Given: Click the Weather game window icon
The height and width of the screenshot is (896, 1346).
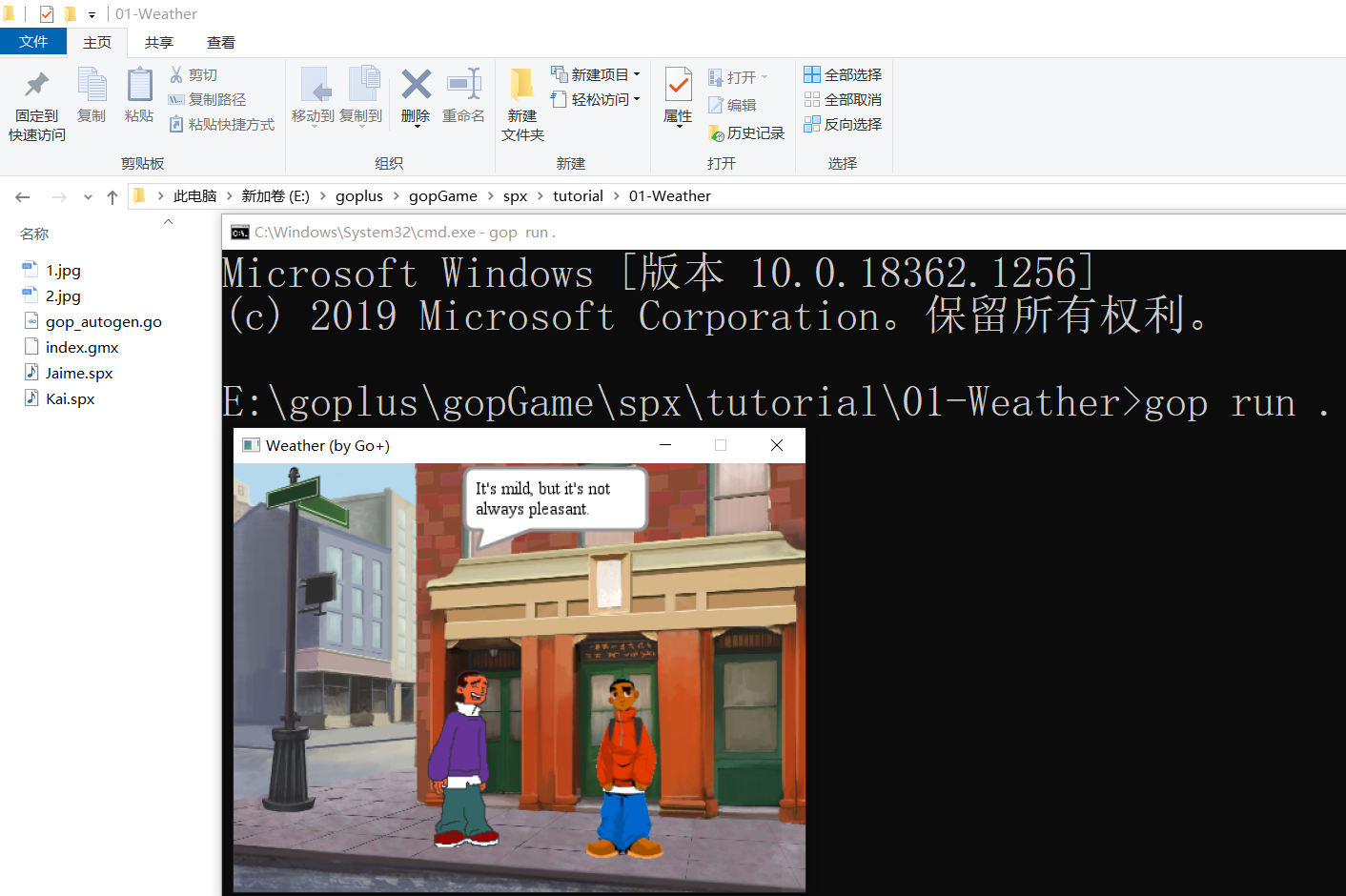Looking at the screenshot, I should (x=252, y=445).
